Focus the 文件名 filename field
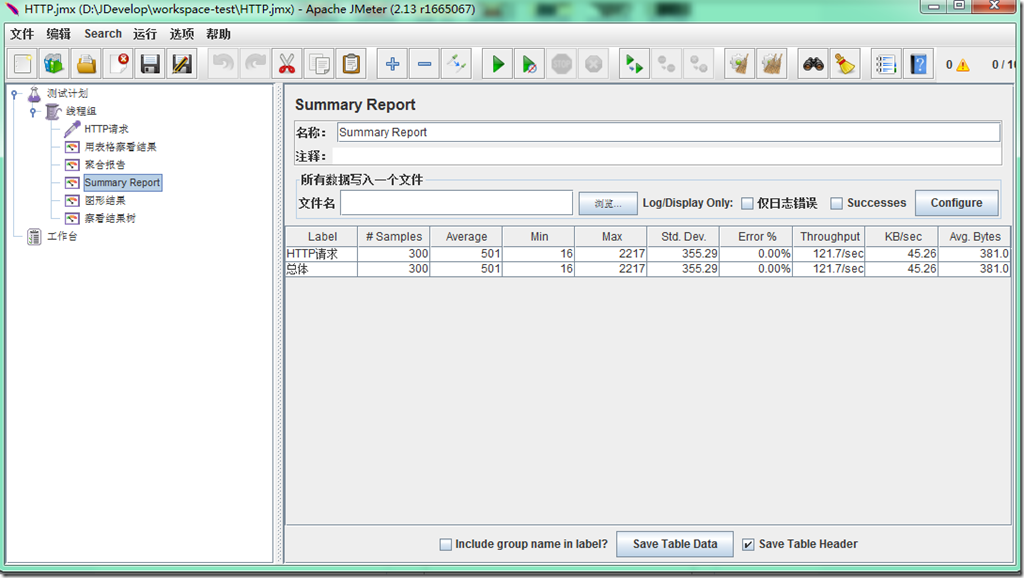Screen dimensions: 1024x578 (456, 203)
